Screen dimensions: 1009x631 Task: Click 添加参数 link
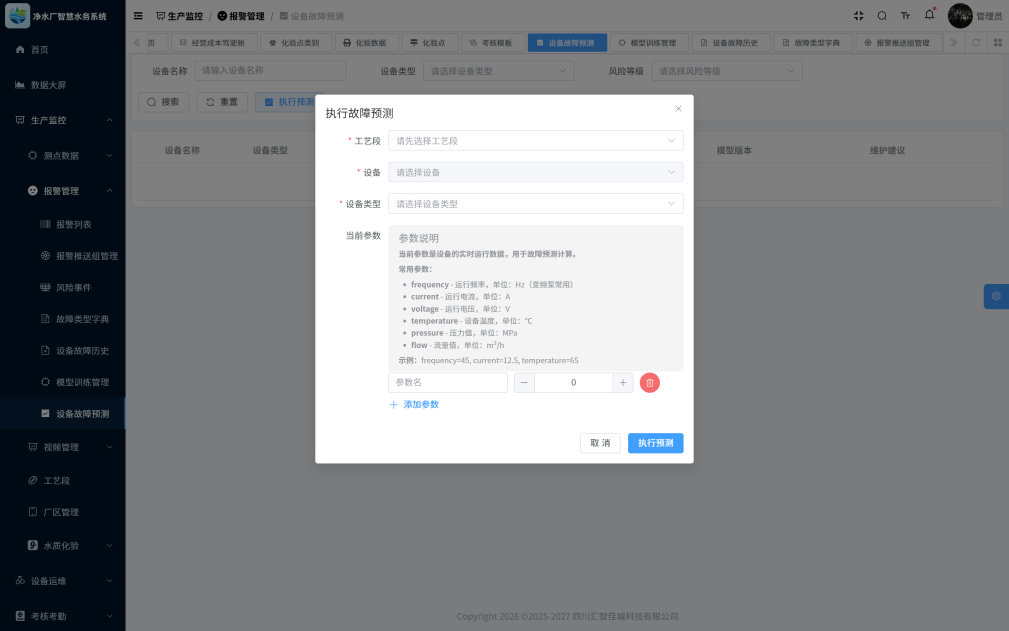point(414,405)
